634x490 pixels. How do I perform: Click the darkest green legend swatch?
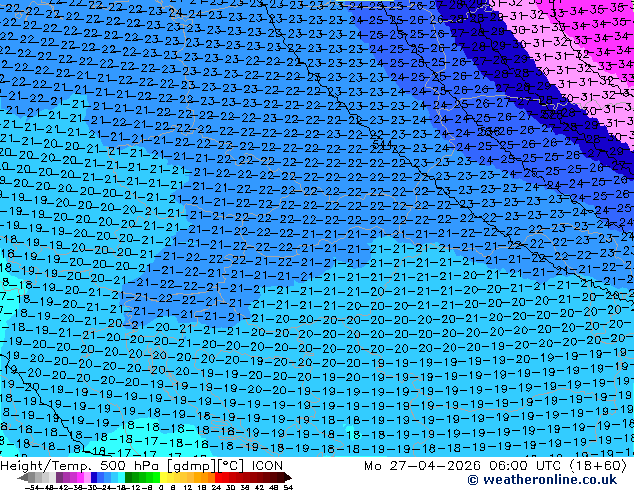[128, 477]
